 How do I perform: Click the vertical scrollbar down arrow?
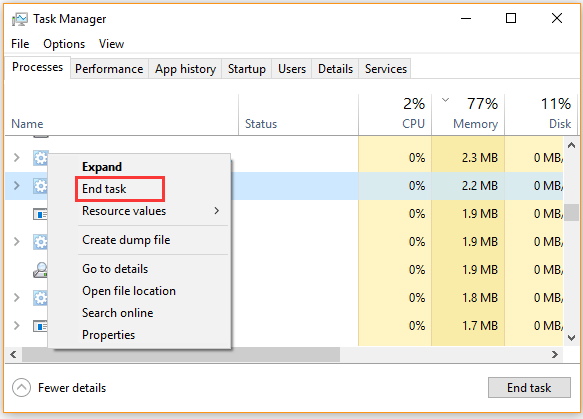[571, 338]
